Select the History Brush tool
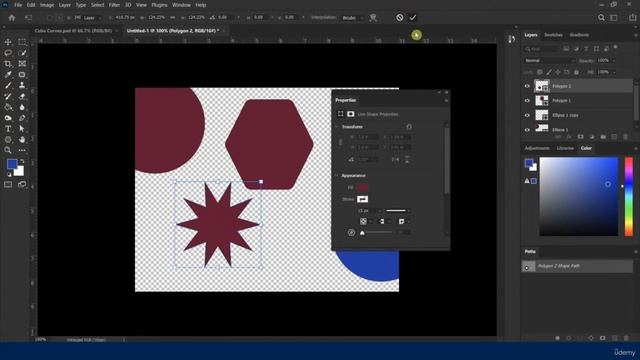 (x=8, y=96)
